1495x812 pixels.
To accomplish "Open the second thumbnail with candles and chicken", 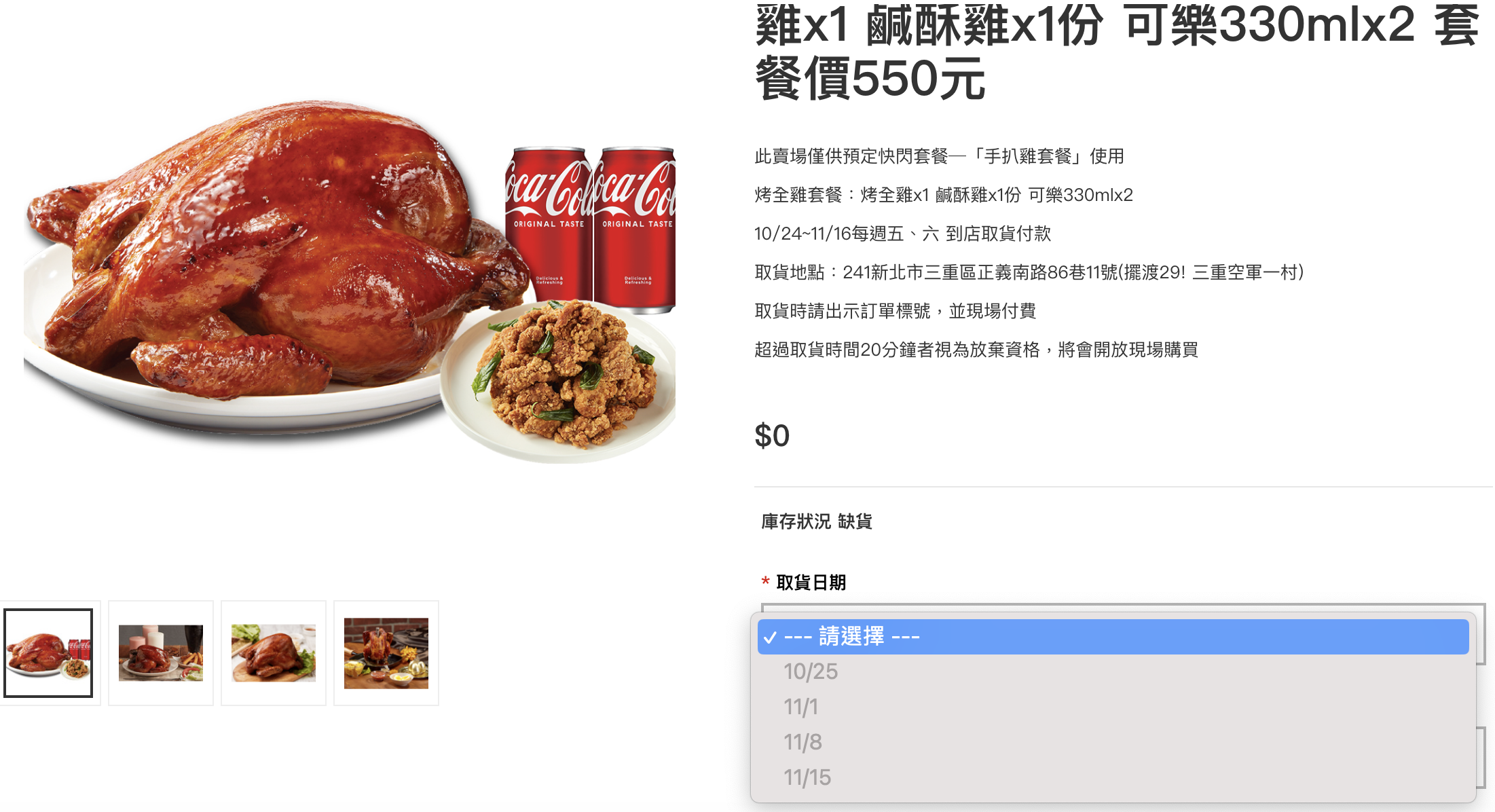I will click(x=161, y=653).
